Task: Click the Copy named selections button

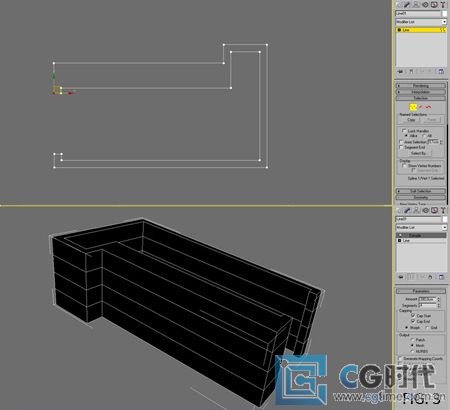Action: coord(411,120)
